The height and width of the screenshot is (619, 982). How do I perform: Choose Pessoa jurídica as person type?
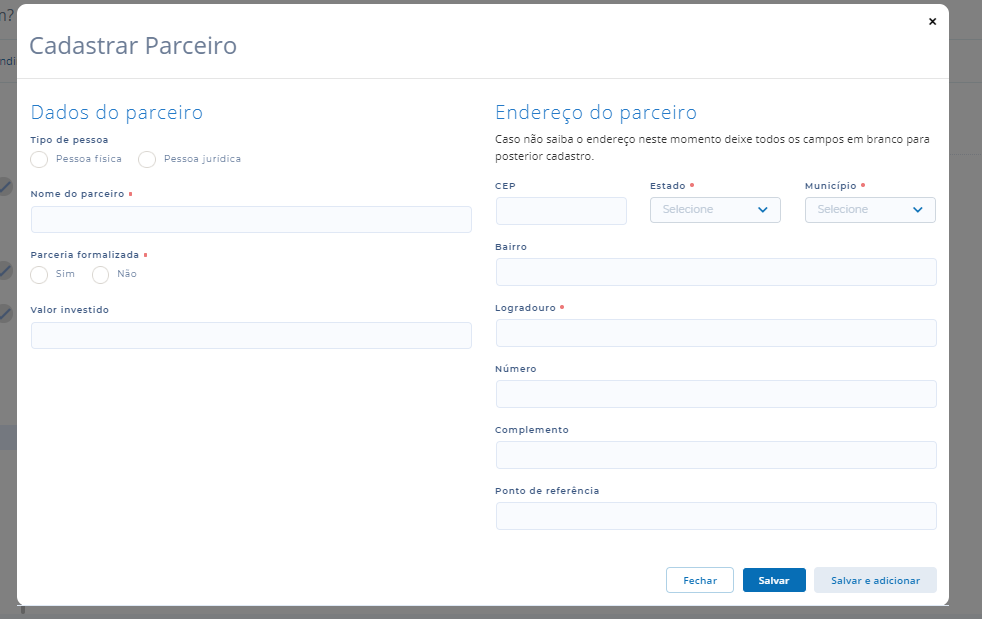(x=147, y=159)
